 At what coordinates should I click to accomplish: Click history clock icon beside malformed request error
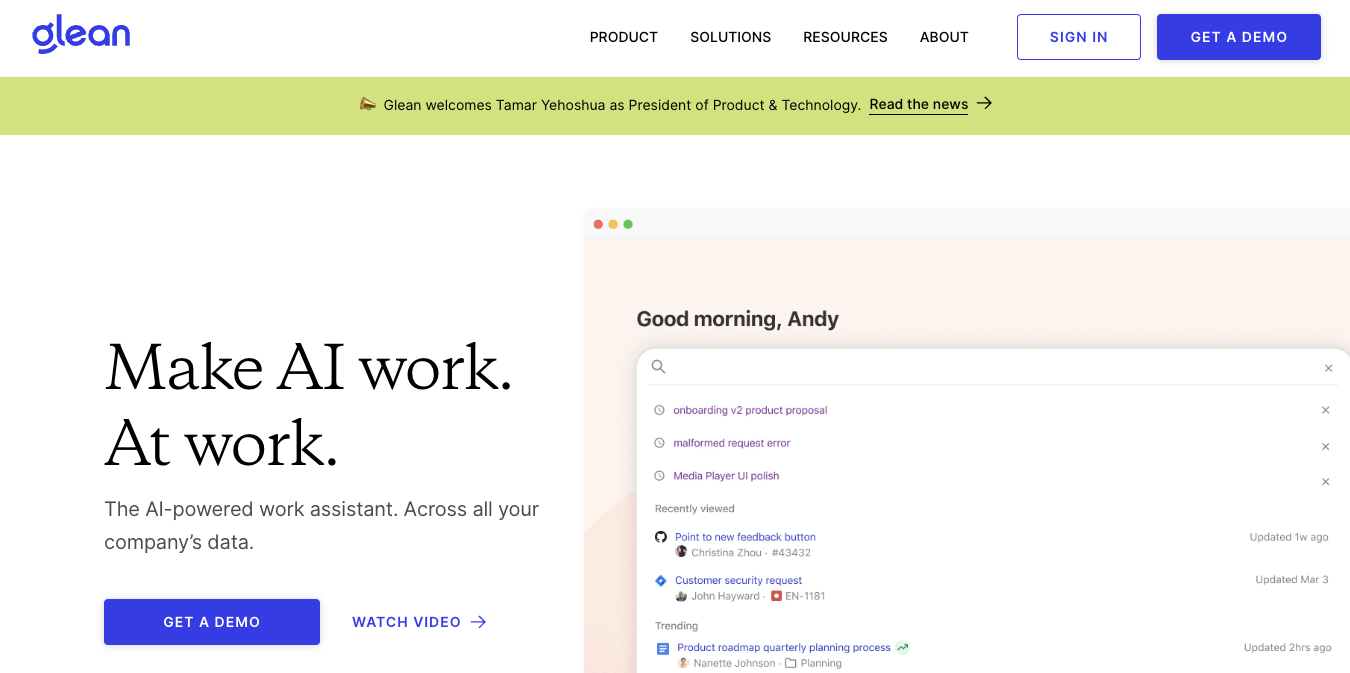coord(659,443)
